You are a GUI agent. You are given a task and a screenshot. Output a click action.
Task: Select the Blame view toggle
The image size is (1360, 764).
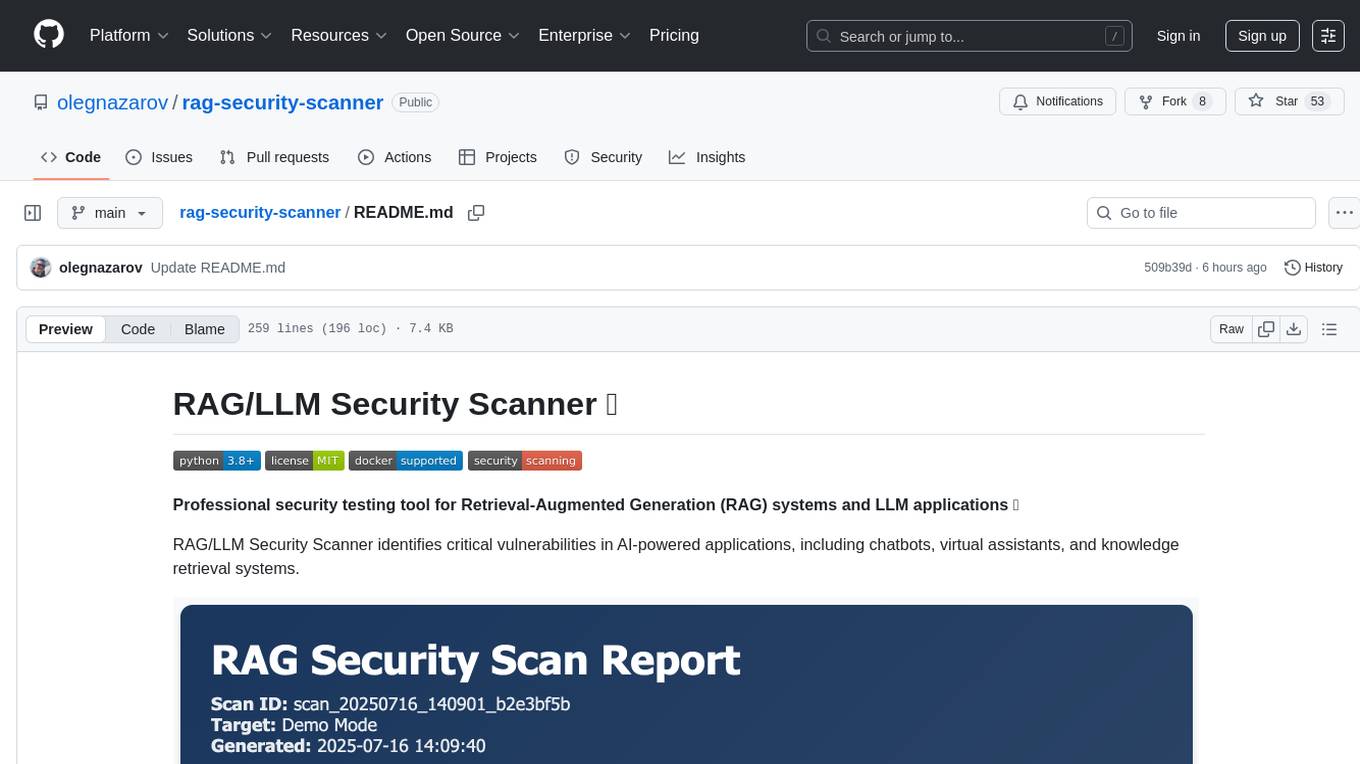click(204, 329)
